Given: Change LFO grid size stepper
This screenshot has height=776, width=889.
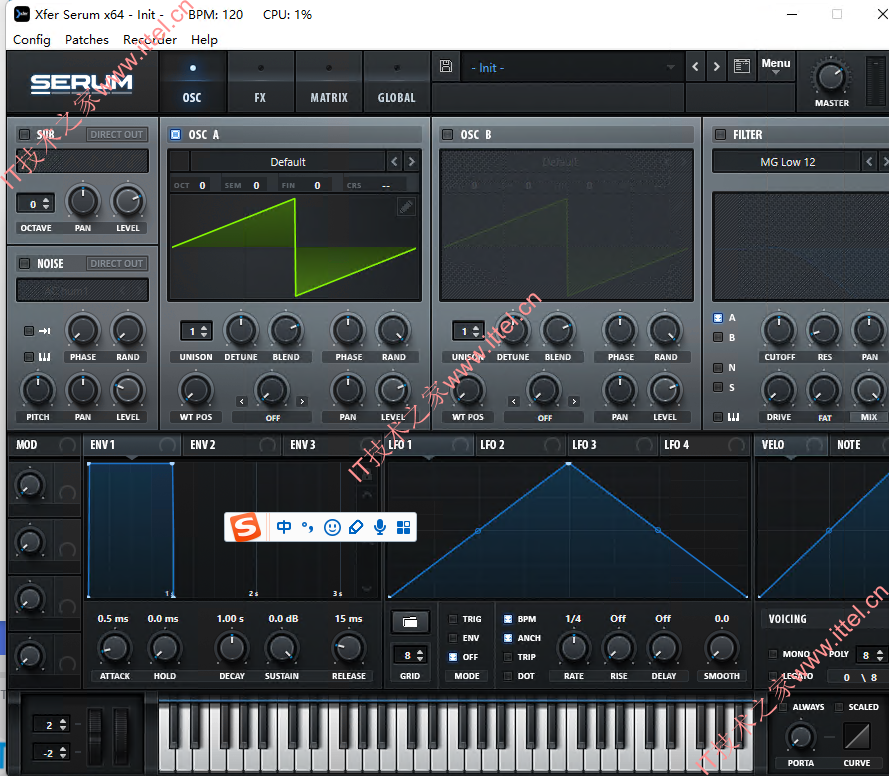Looking at the screenshot, I should tap(409, 655).
